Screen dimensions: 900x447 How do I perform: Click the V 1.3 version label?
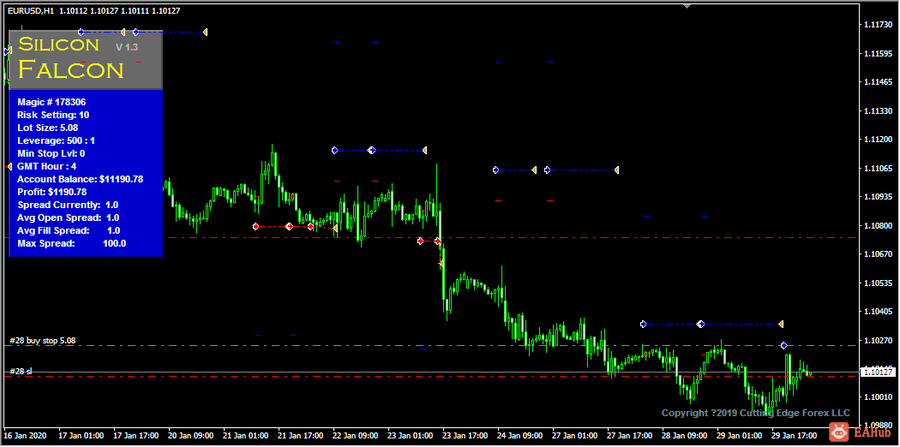(x=127, y=47)
